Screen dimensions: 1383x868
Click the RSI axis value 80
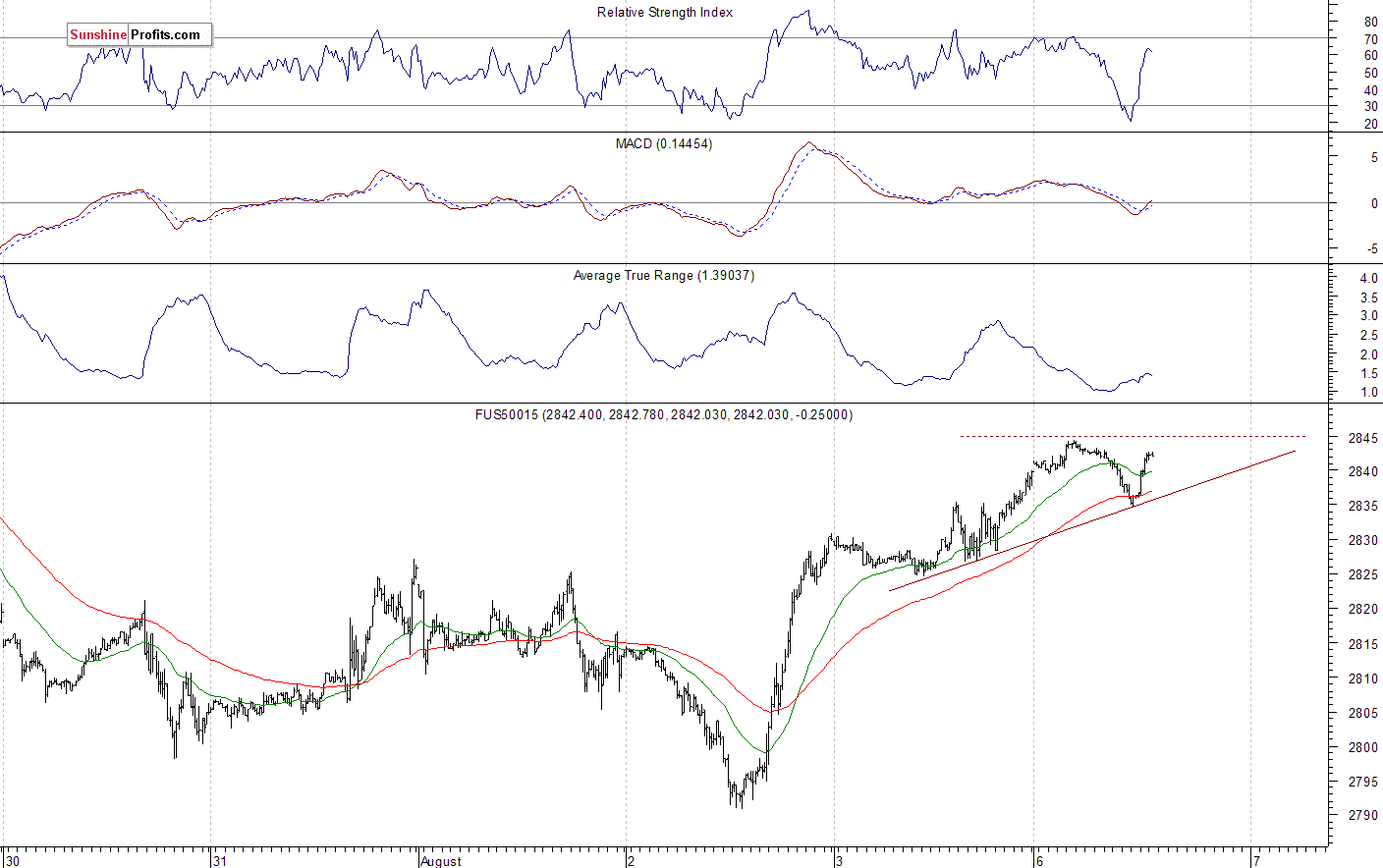[1369, 22]
